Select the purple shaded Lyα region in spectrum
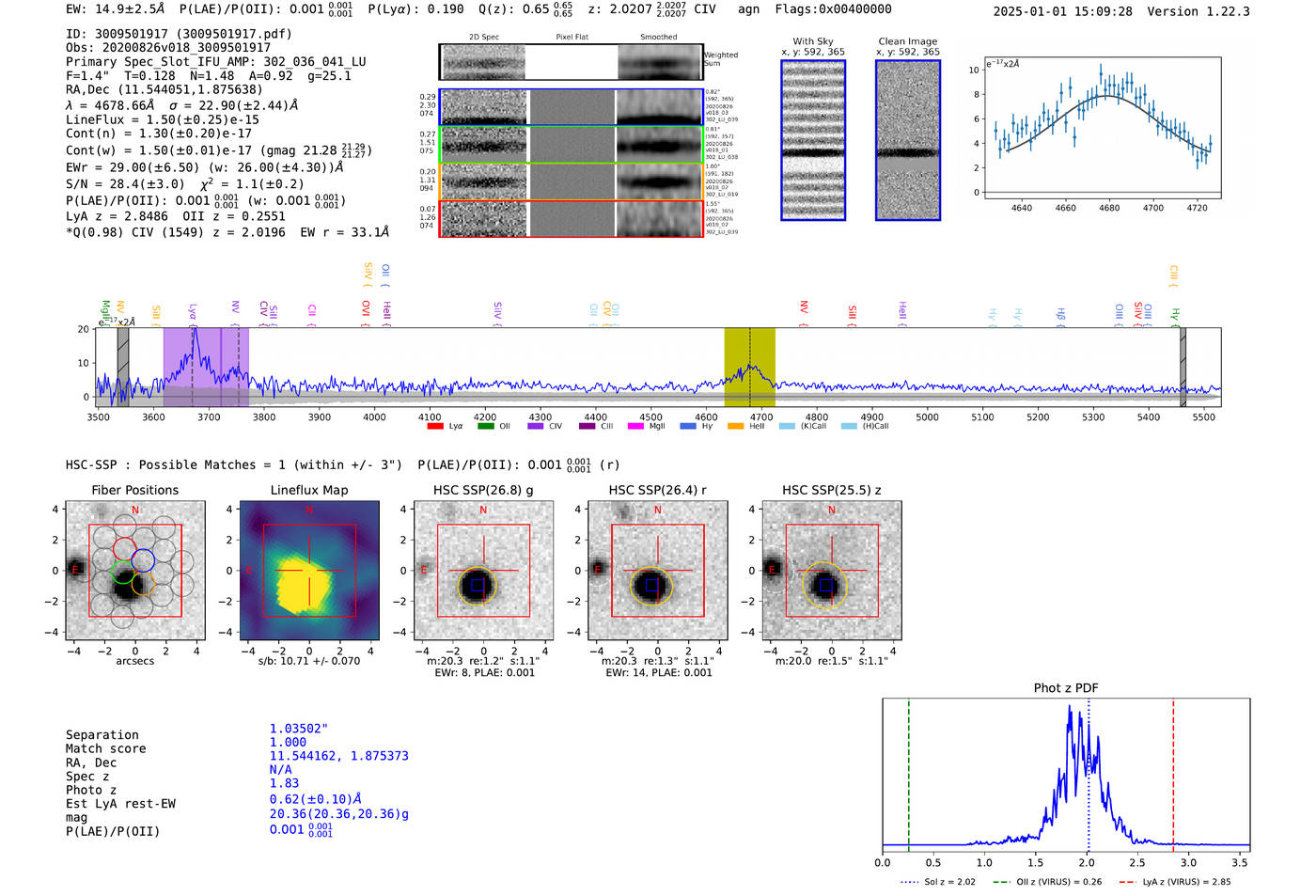This screenshot has width=1316, height=896. pos(206,368)
